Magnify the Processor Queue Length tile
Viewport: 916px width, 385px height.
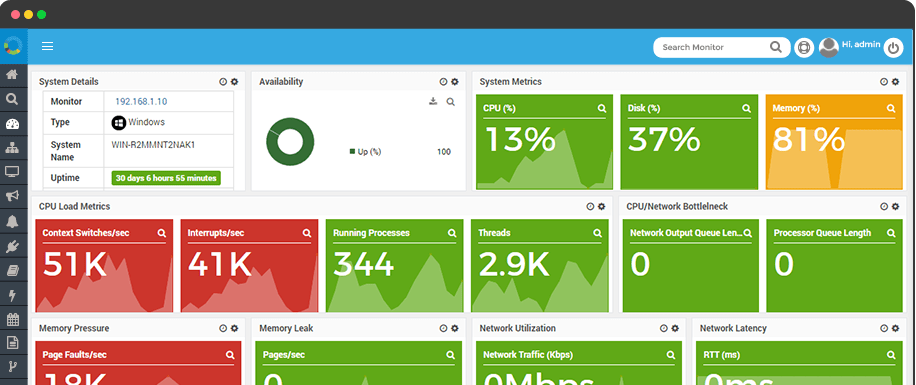pos(891,233)
